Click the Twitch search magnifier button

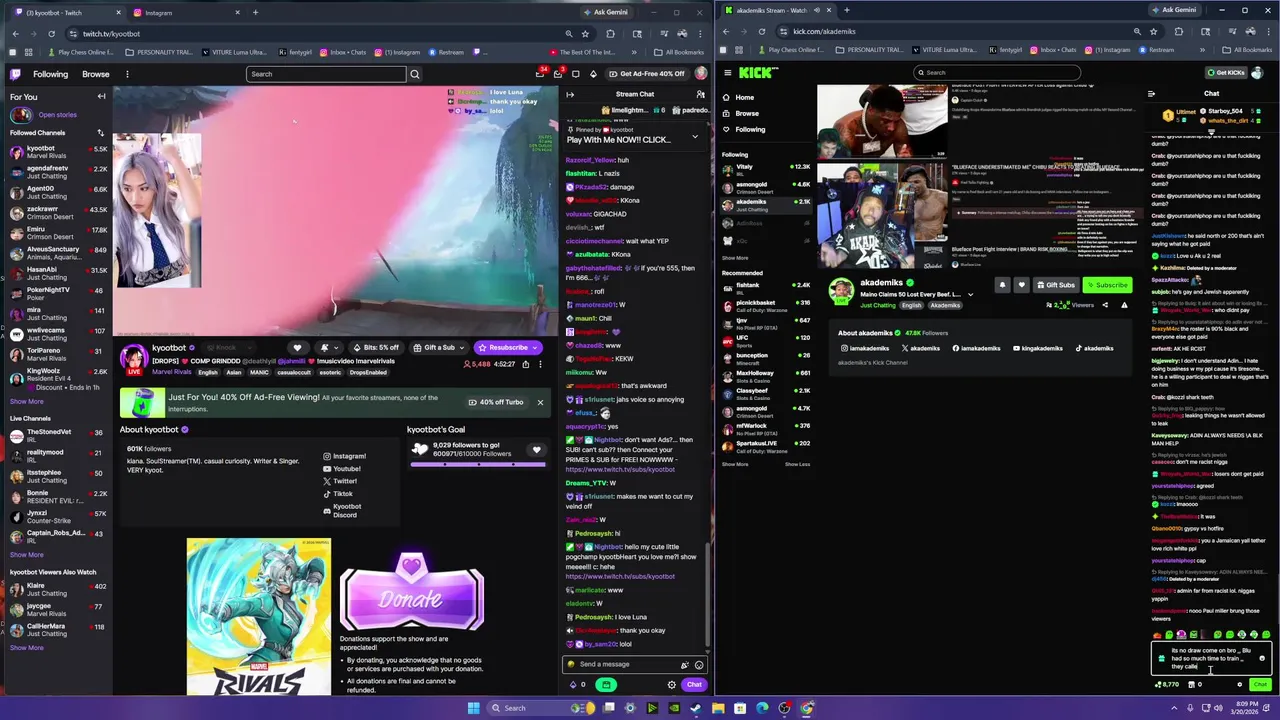coord(415,74)
